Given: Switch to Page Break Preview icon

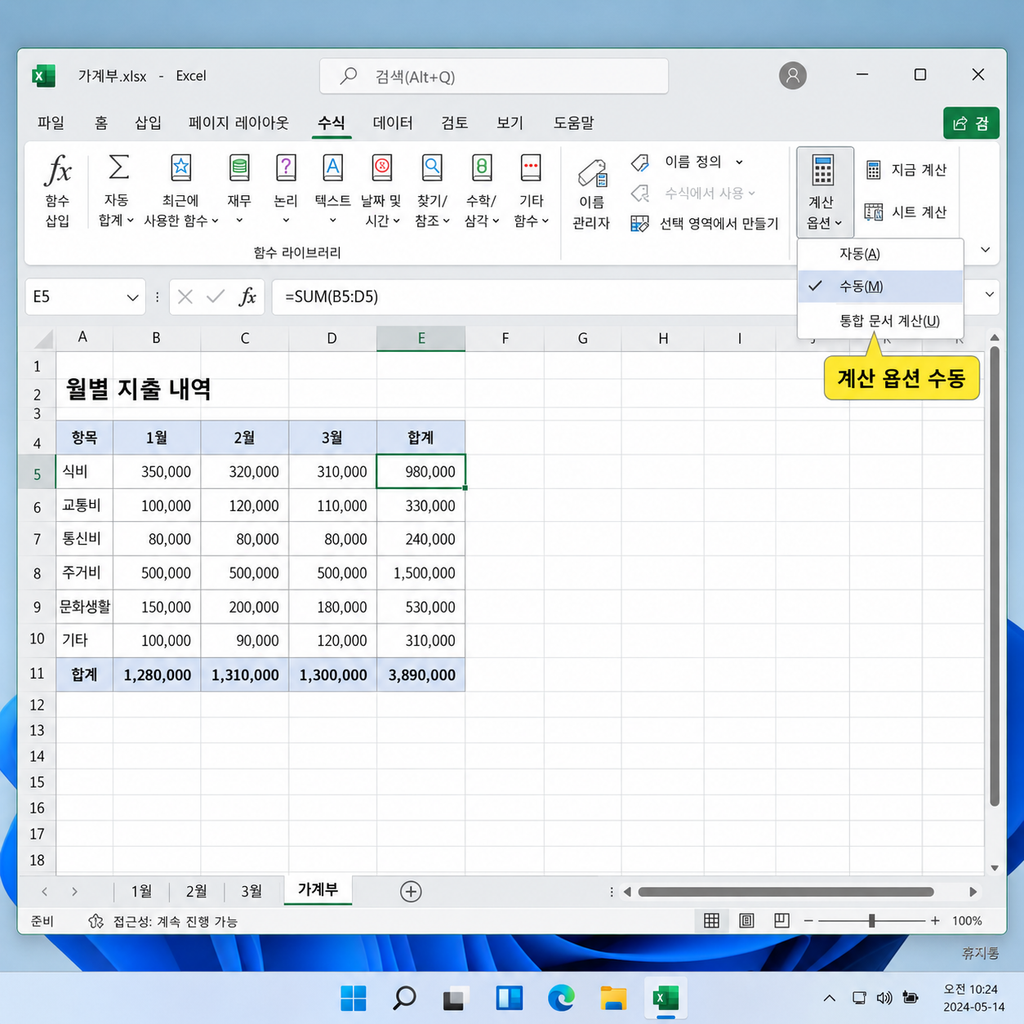Looking at the screenshot, I should (782, 921).
